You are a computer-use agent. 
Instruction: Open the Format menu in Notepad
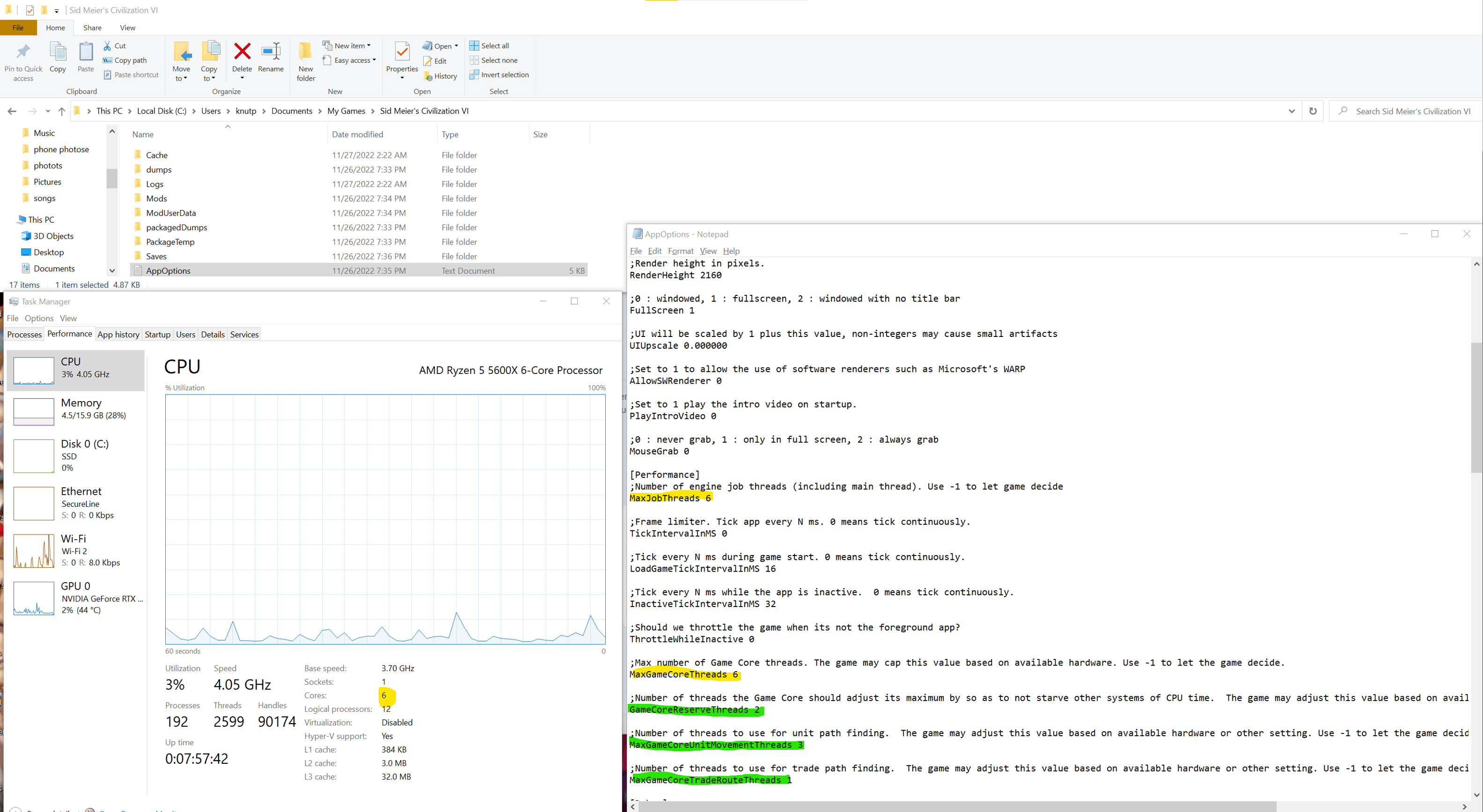(x=681, y=251)
